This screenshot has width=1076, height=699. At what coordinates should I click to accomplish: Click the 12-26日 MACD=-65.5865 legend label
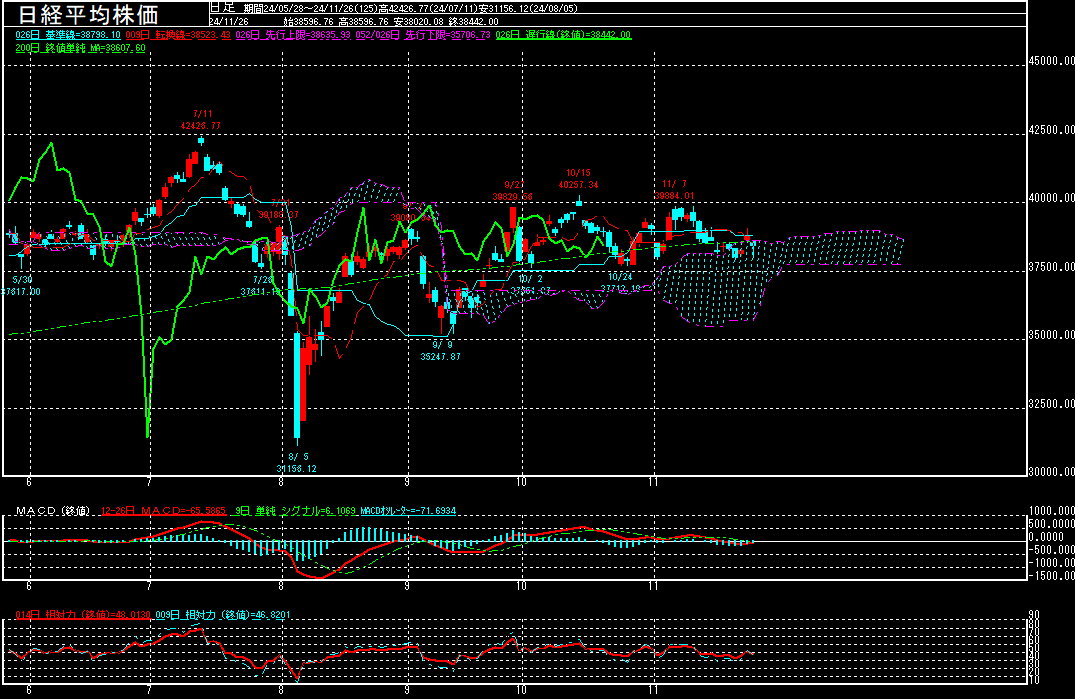pyautogui.click(x=163, y=511)
